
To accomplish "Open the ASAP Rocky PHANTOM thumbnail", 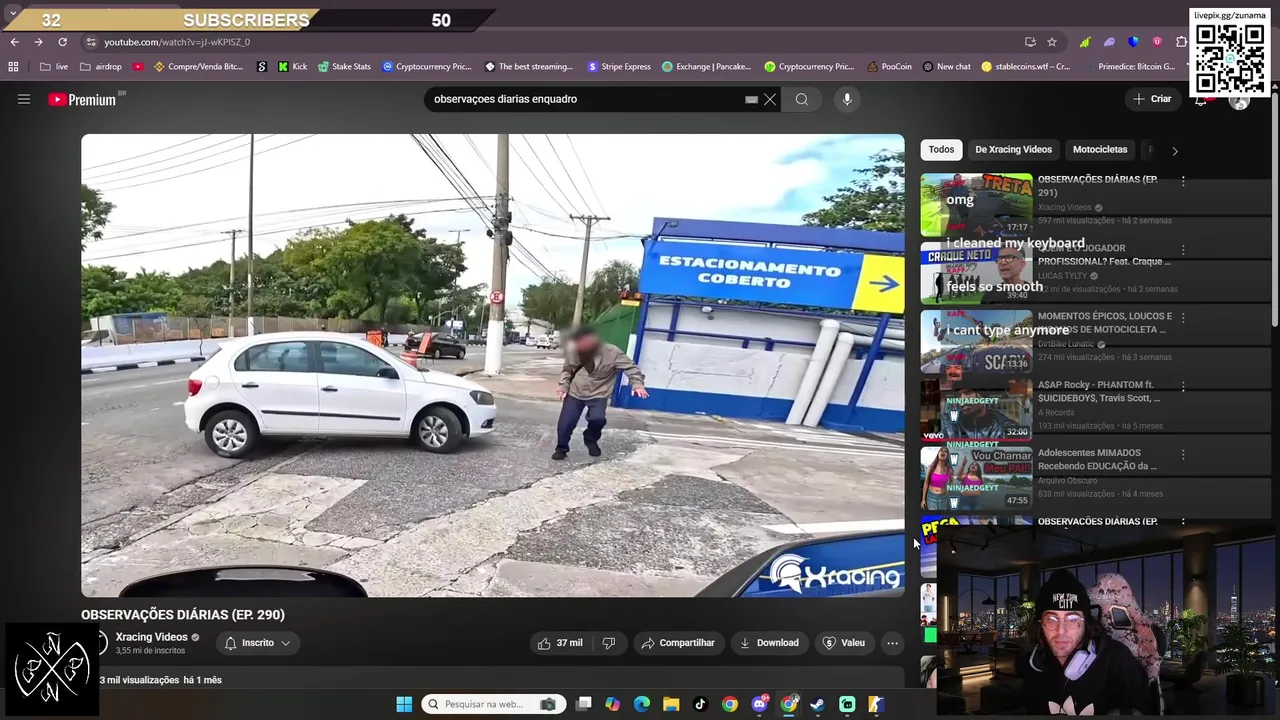I will tap(976, 410).
